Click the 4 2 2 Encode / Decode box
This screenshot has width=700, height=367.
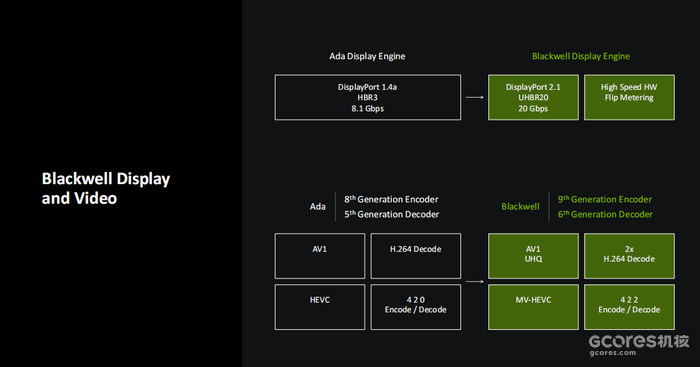629,307
